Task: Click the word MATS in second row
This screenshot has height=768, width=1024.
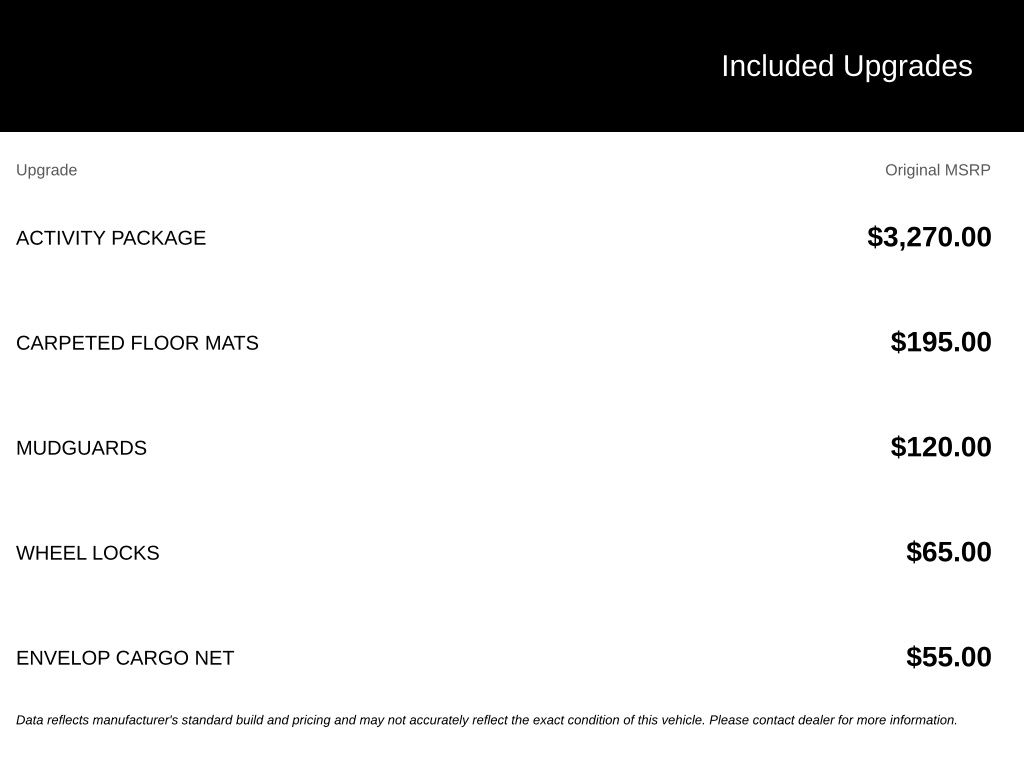Action: click(x=231, y=343)
